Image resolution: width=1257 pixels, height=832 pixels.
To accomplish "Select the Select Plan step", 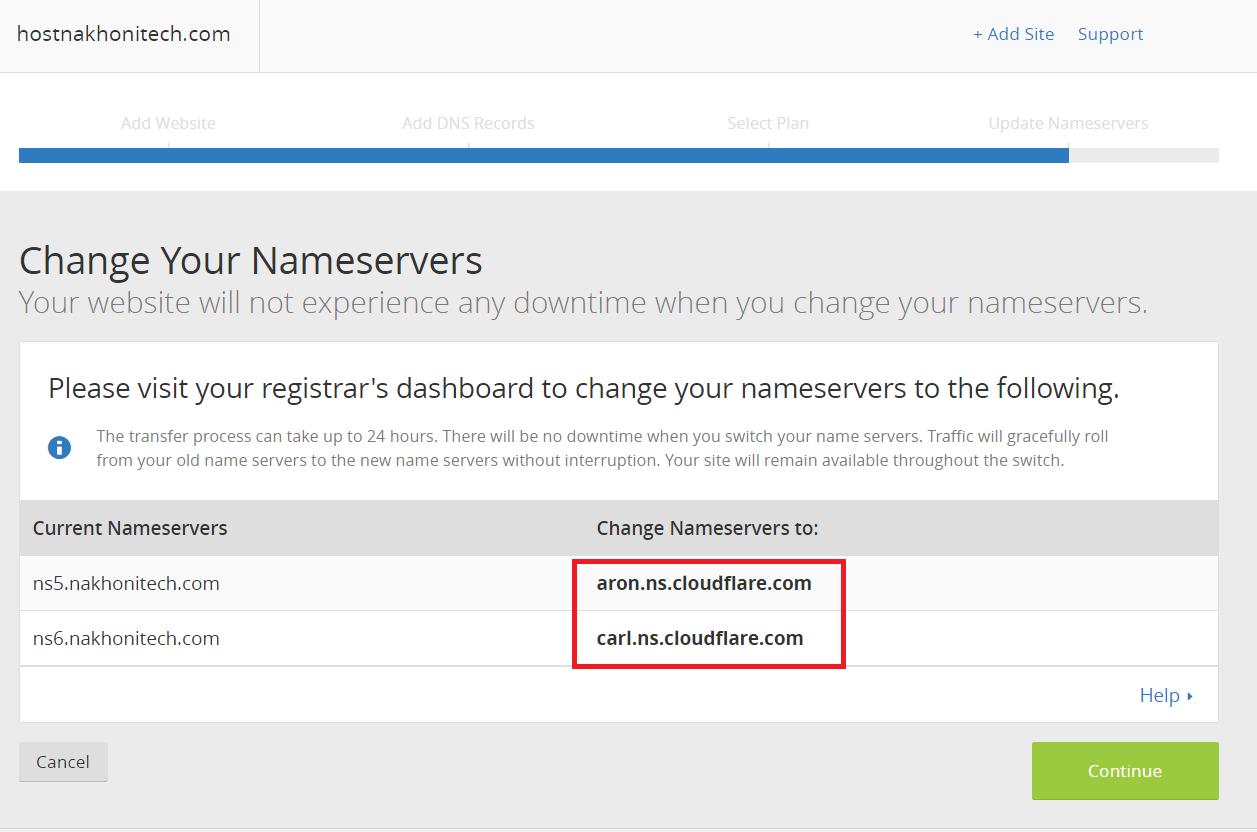I will (x=768, y=124).
